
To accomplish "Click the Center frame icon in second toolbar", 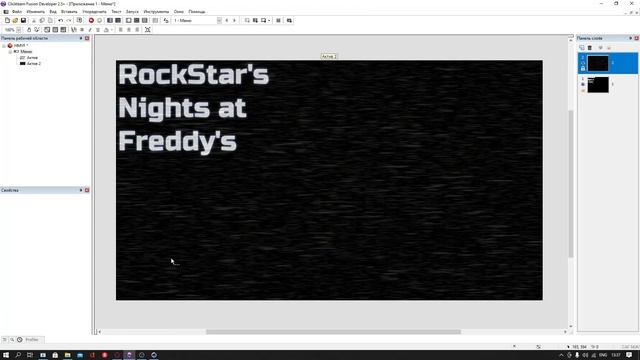I will coord(148,30).
